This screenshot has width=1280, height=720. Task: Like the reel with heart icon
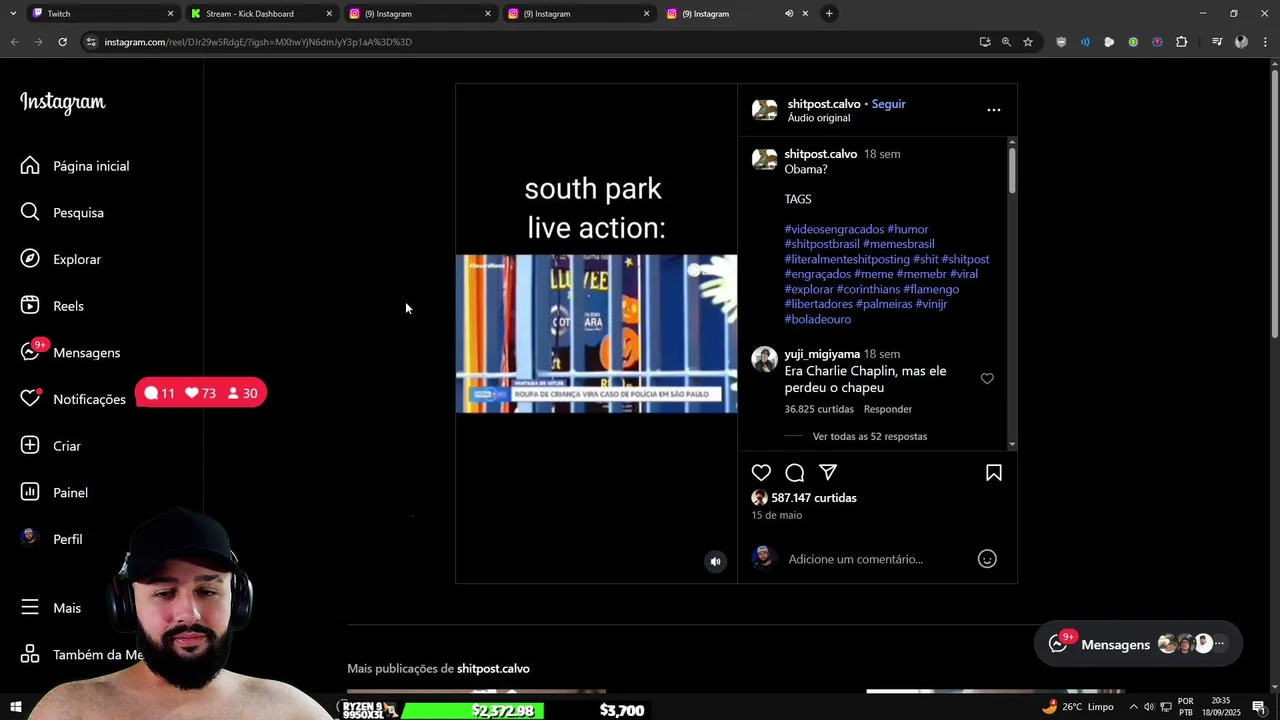point(761,473)
